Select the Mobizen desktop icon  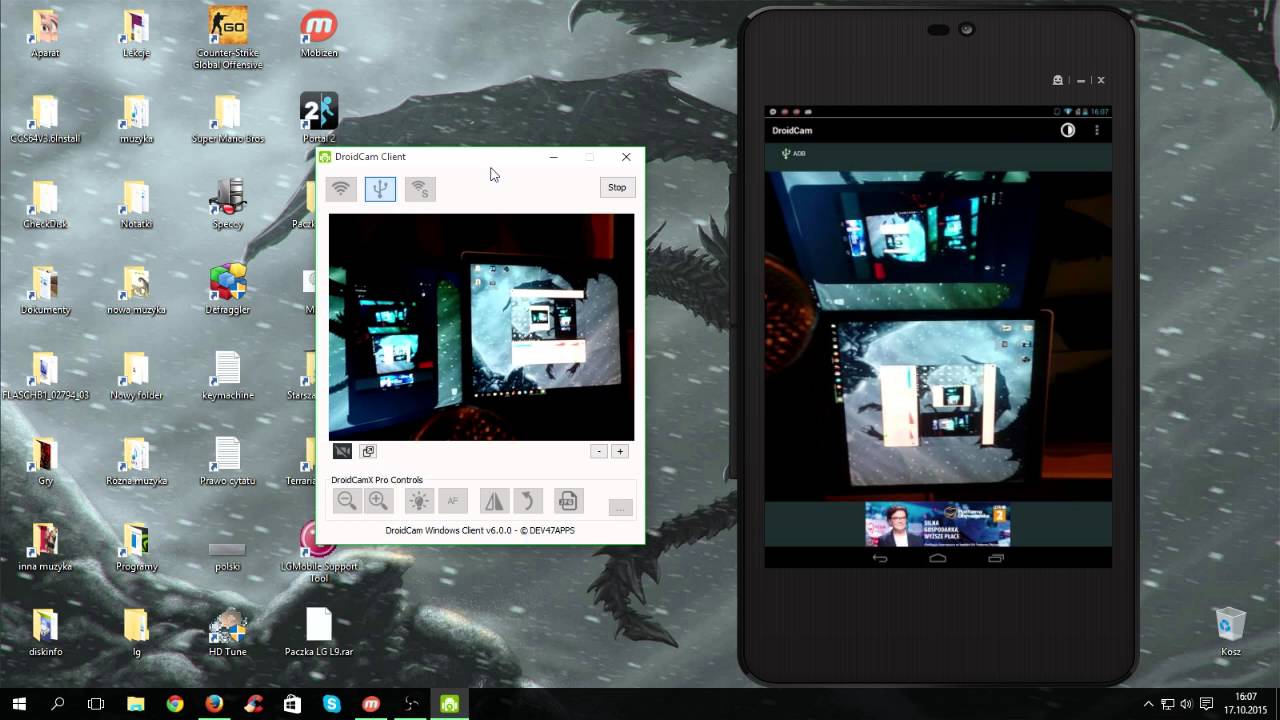[319, 35]
